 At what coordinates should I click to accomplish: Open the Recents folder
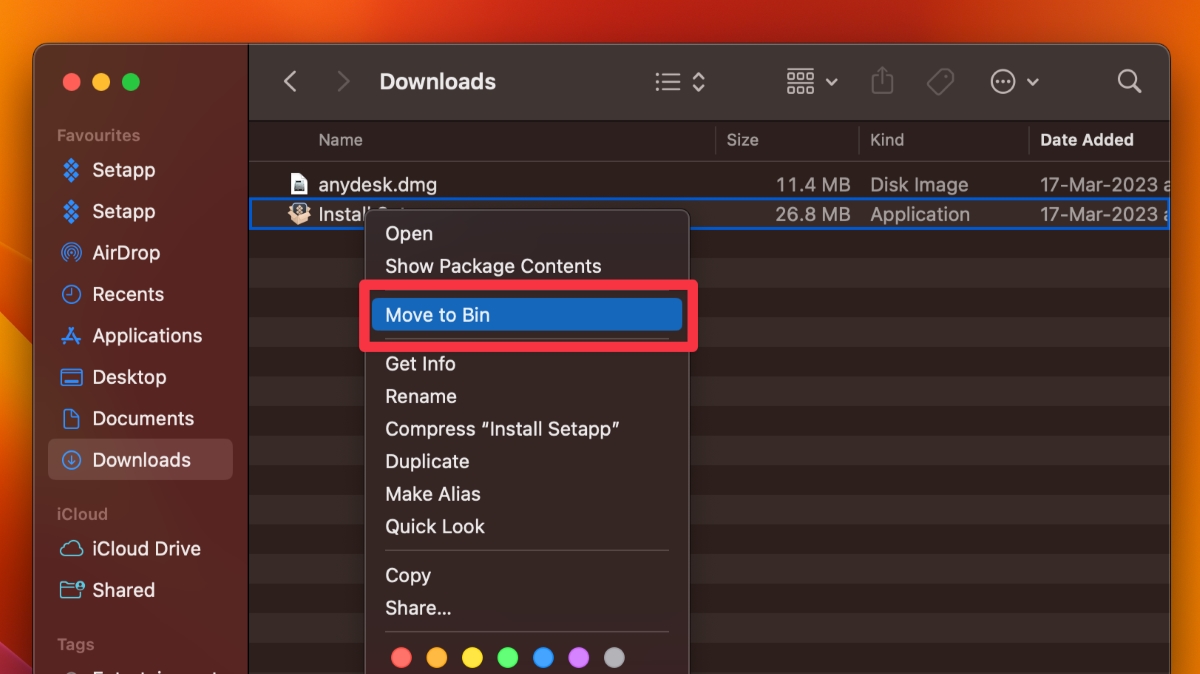click(x=126, y=294)
